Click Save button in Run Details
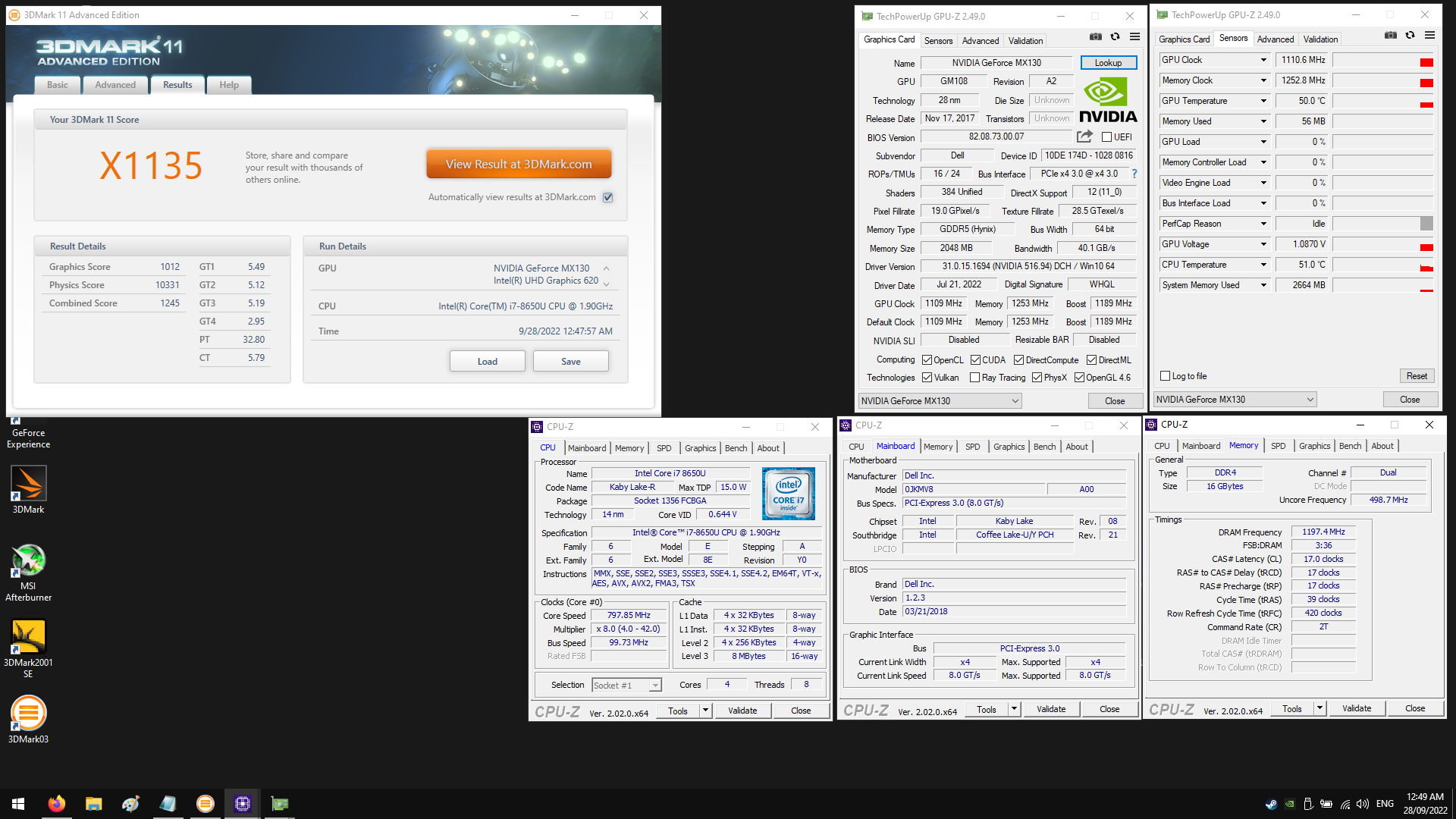This screenshot has width=1456, height=819. point(570,362)
